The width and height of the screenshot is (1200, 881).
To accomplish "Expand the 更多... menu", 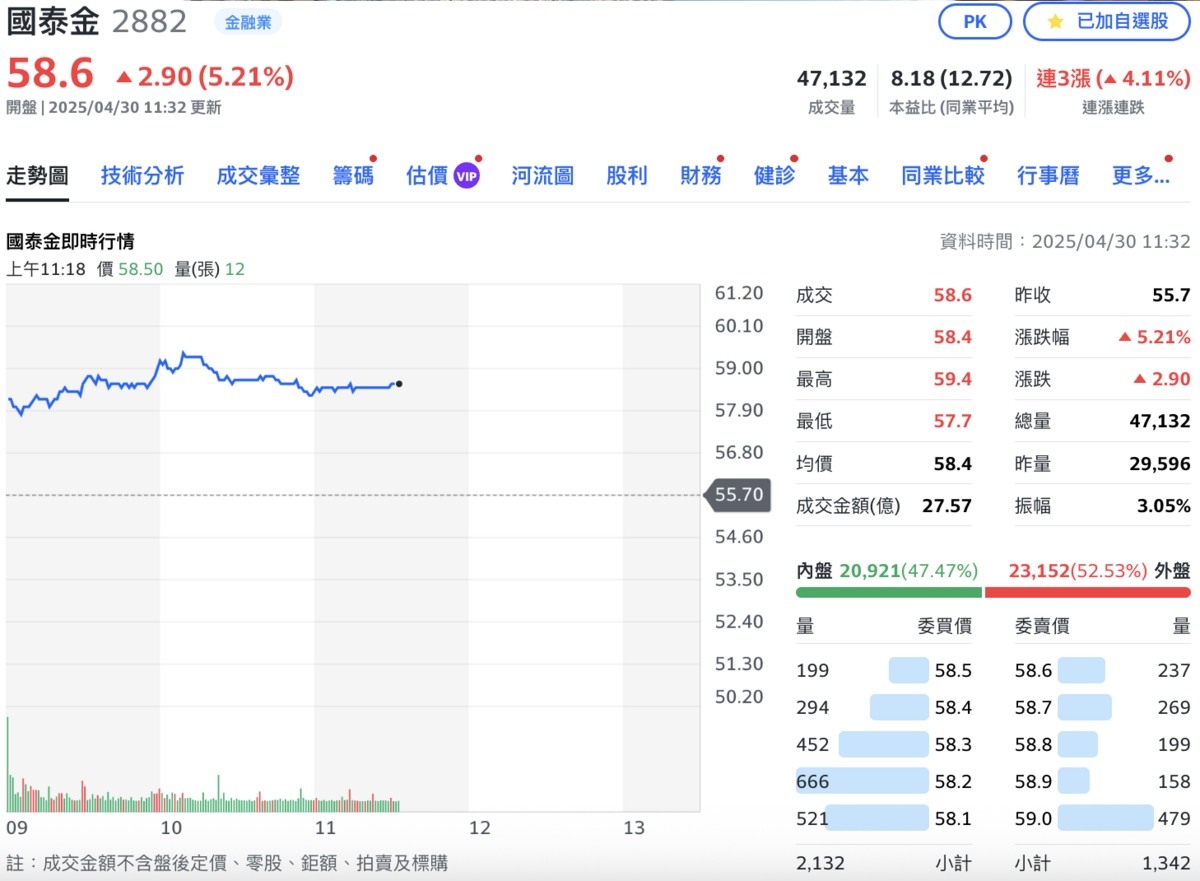I will (1141, 176).
